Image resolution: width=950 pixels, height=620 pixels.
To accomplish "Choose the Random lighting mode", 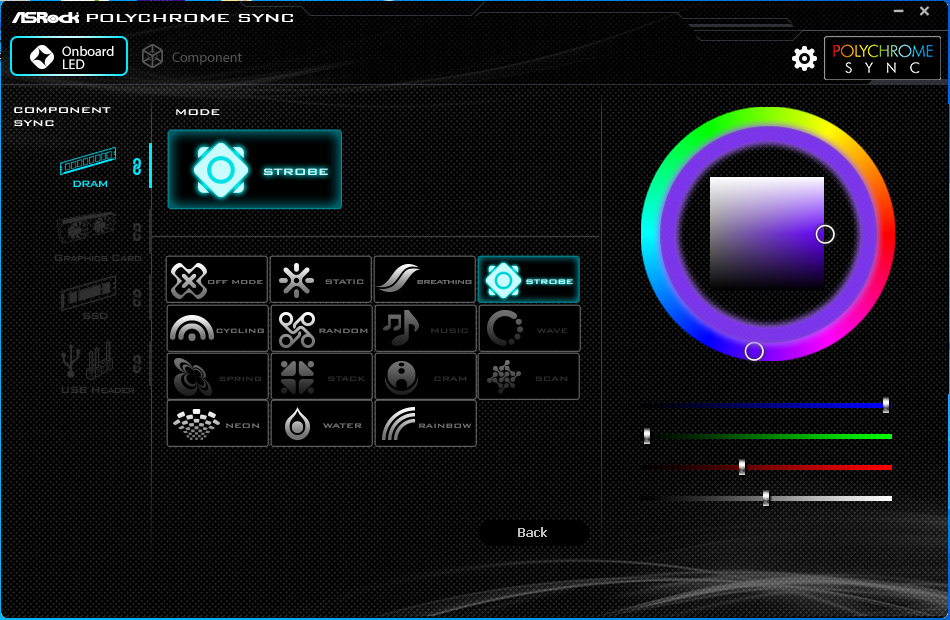I will (x=321, y=328).
